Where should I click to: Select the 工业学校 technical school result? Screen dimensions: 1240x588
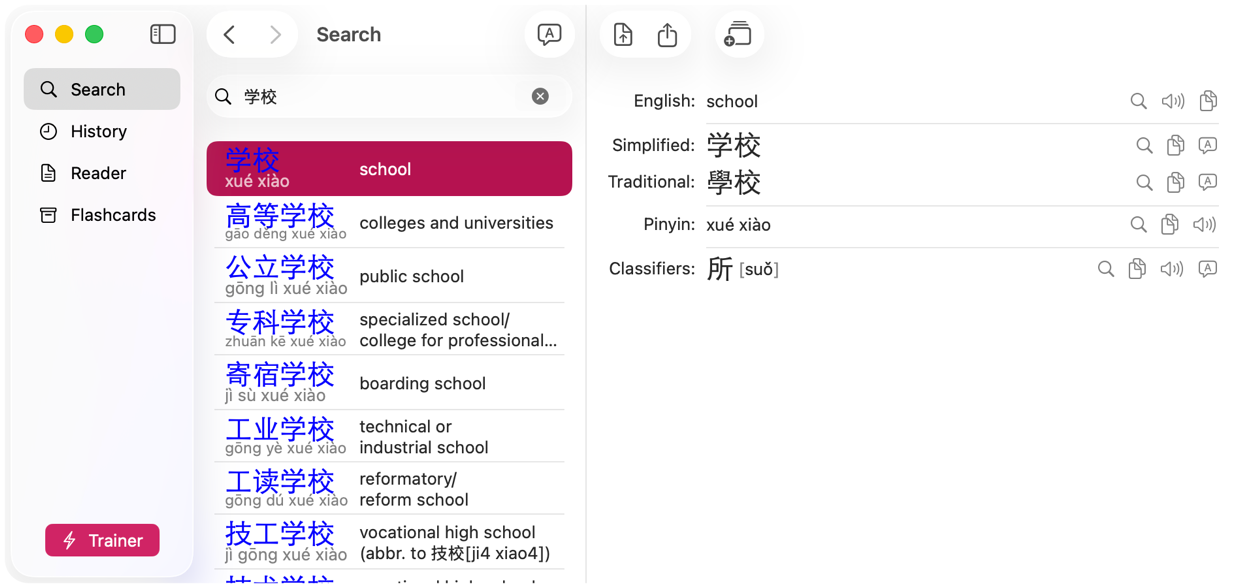389,436
